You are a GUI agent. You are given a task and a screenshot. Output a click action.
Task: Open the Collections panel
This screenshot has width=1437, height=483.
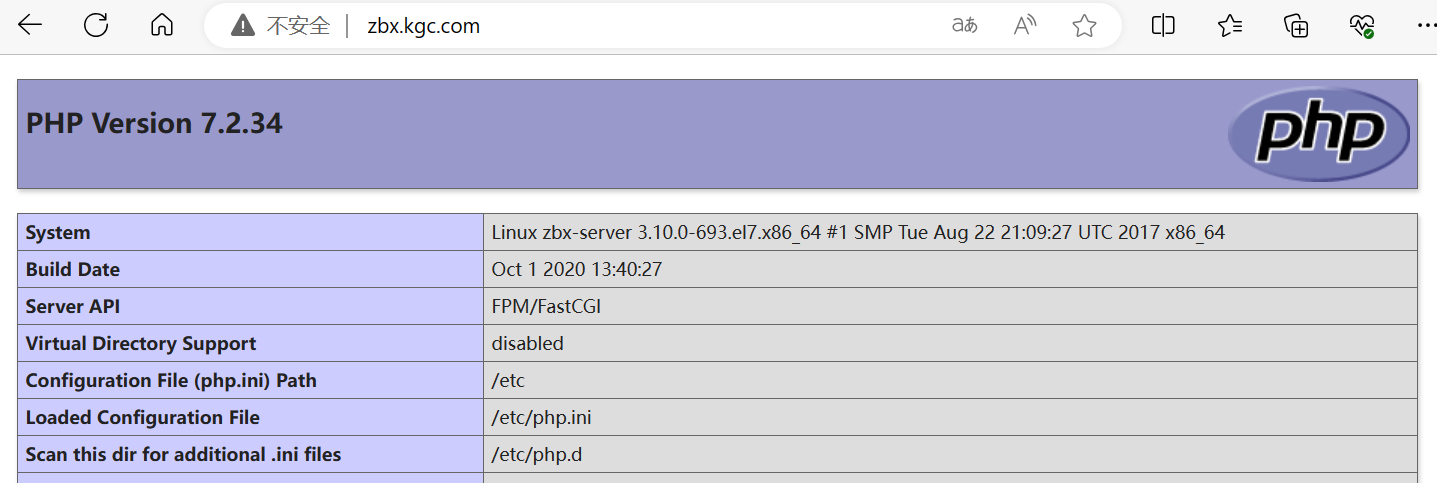(x=1296, y=26)
